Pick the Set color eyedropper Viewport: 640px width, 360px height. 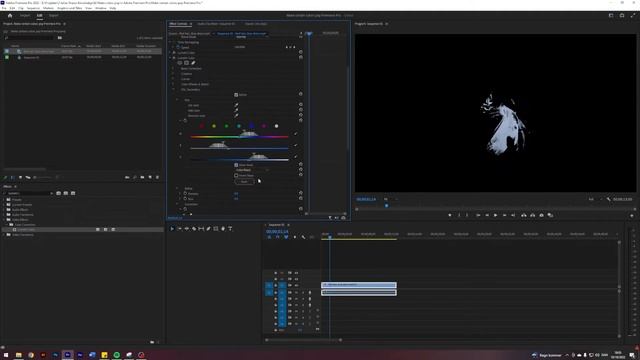tap(236, 105)
